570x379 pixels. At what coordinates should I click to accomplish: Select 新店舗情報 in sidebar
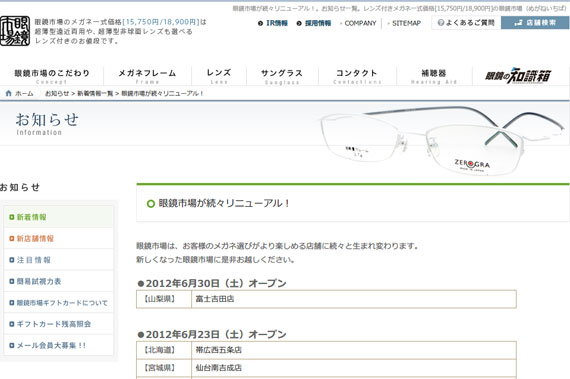point(59,238)
